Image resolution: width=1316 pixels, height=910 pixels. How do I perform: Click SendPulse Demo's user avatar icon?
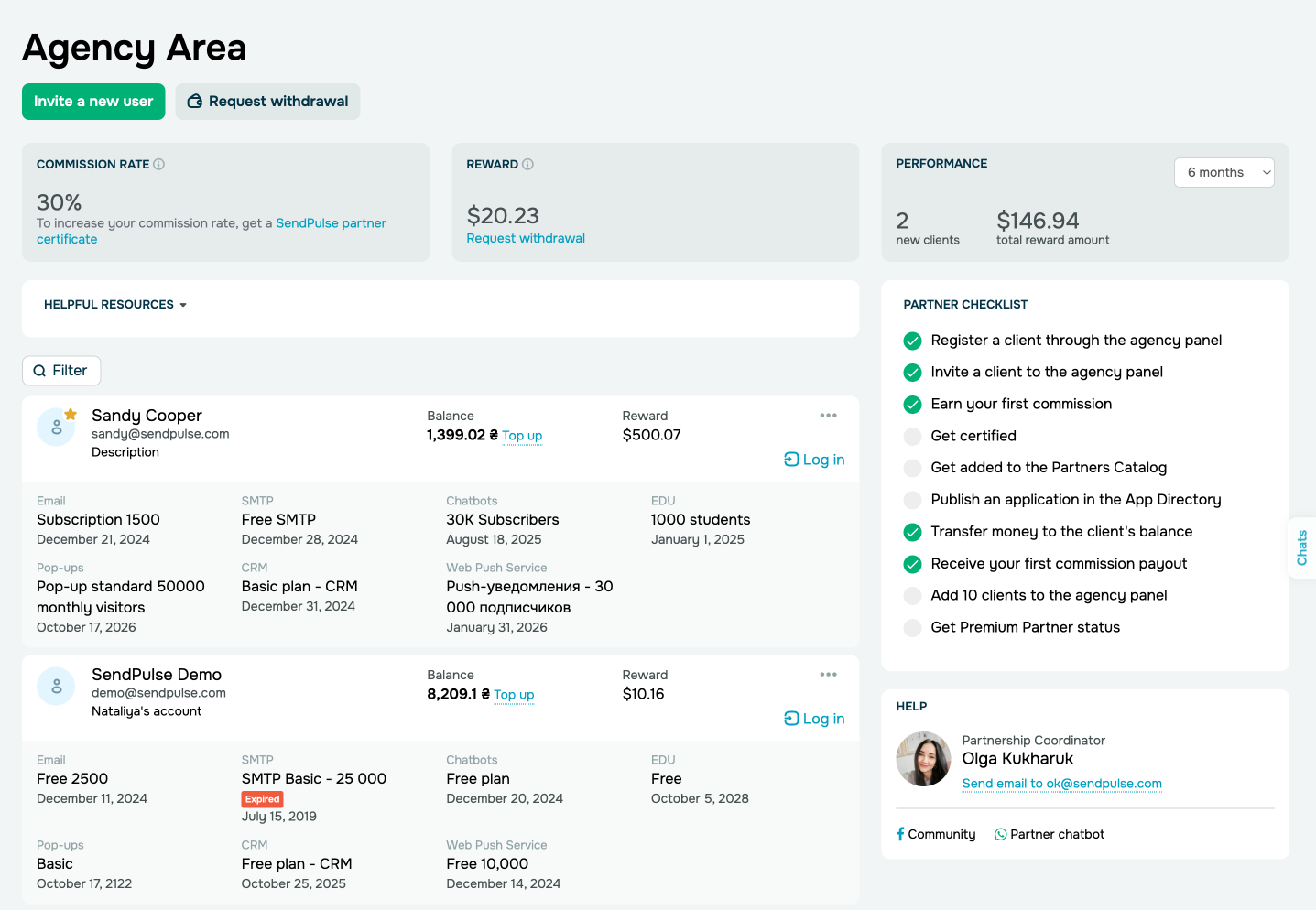(x=57, y=686)
